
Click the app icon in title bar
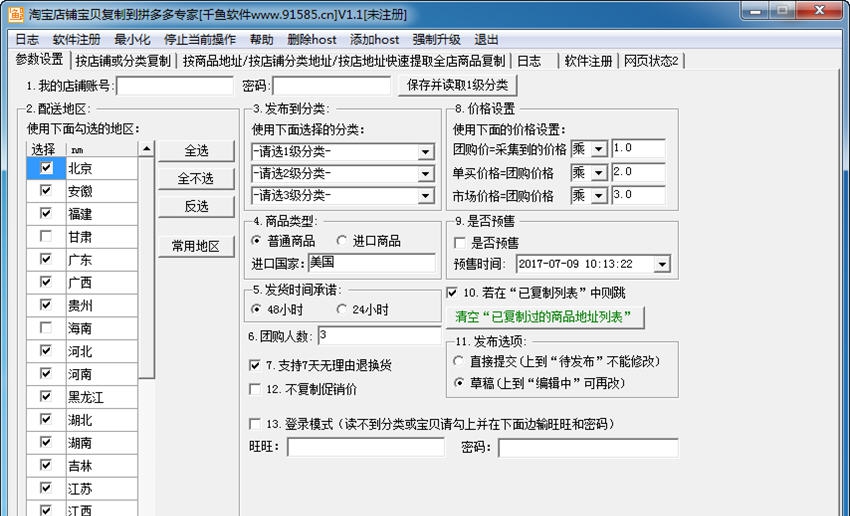click(x=16, y=14)
